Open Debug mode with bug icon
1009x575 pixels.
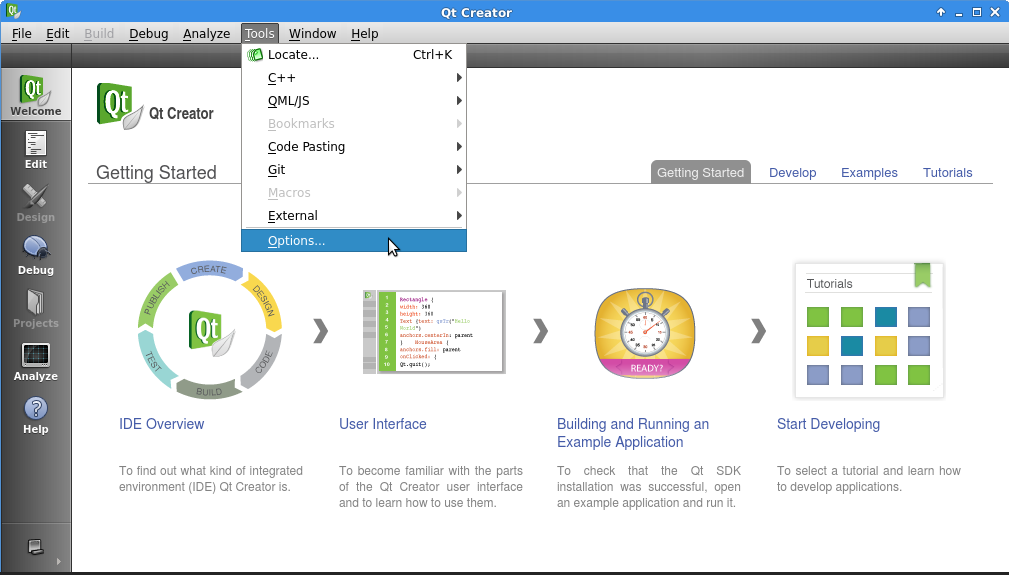pos(35,255)
